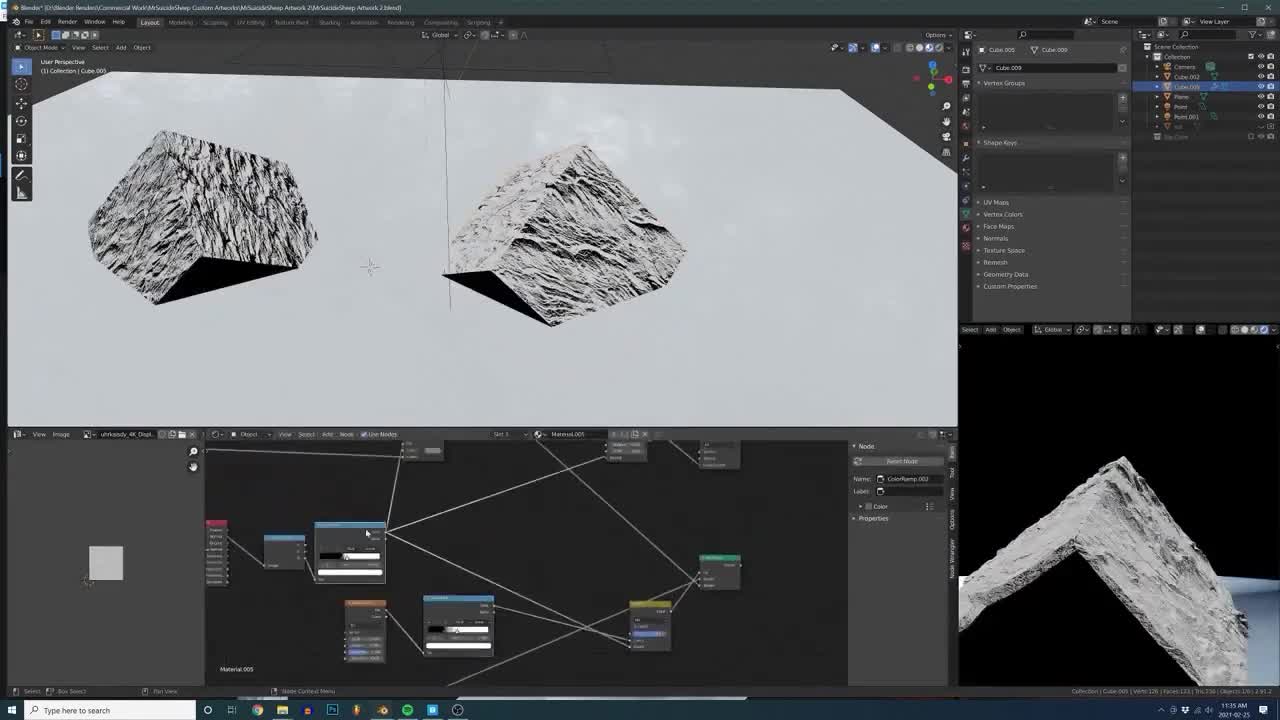Open the Texture properties tab
The image size is (1280, 720).
[966, 244]
